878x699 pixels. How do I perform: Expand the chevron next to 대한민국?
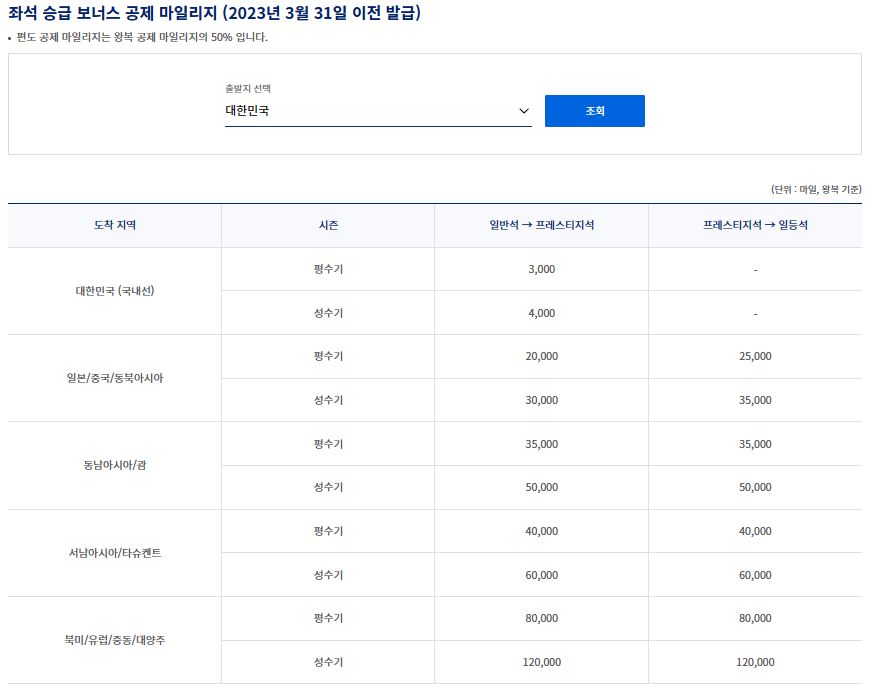tap(523, 110)
